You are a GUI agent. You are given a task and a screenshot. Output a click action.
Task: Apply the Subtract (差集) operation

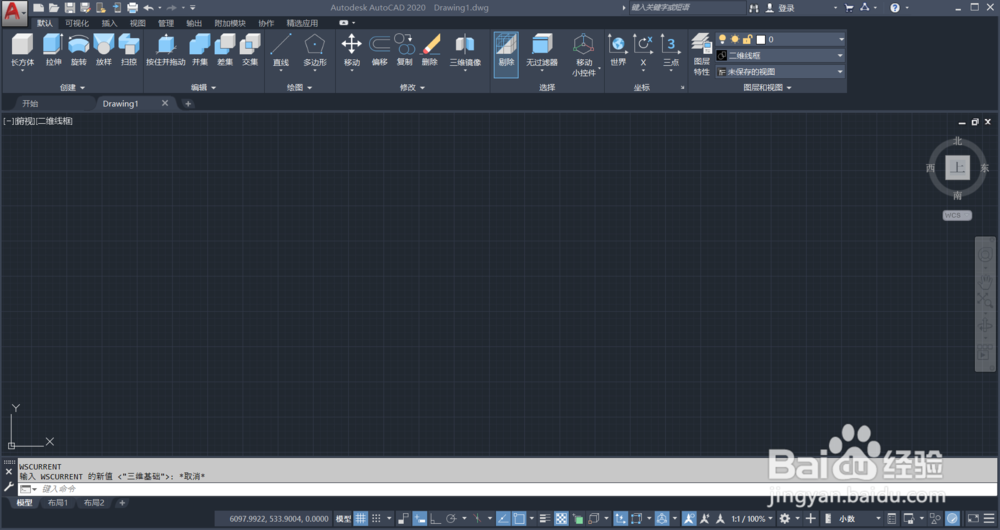pyautogui.click(x=224, y=50)
